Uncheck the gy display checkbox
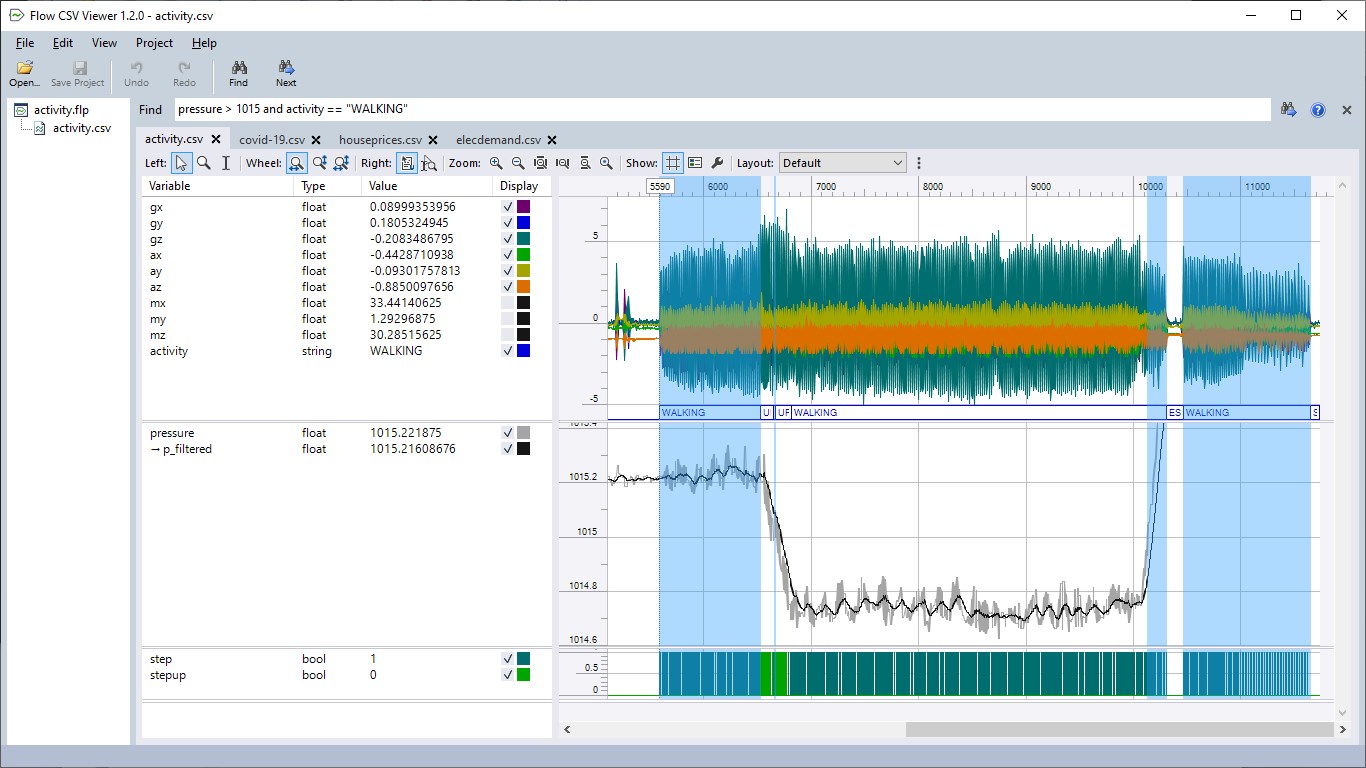The image size is (1366, 768). point(508,223)
